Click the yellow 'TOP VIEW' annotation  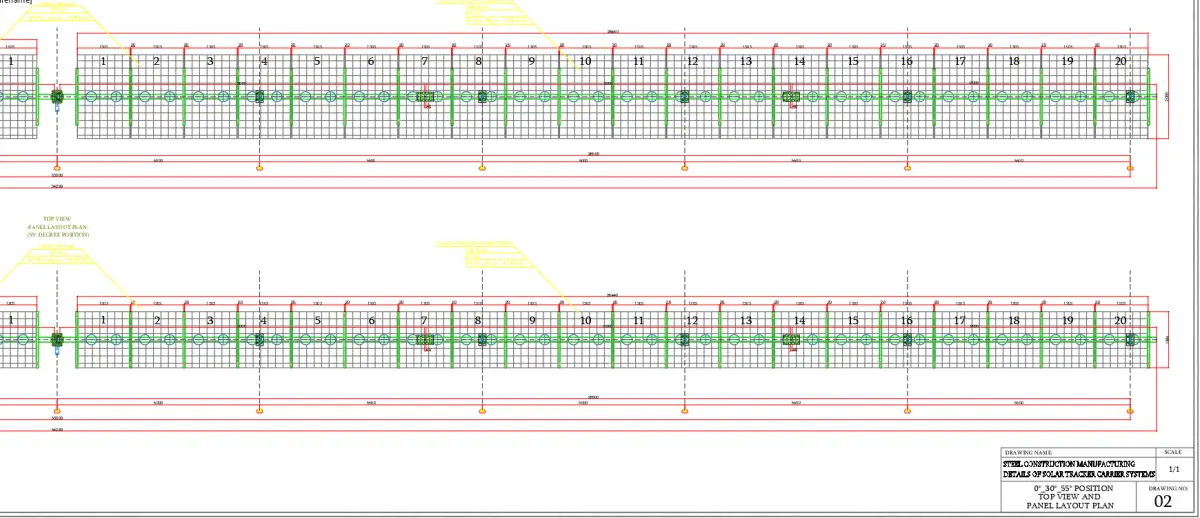tap(56, 219)
